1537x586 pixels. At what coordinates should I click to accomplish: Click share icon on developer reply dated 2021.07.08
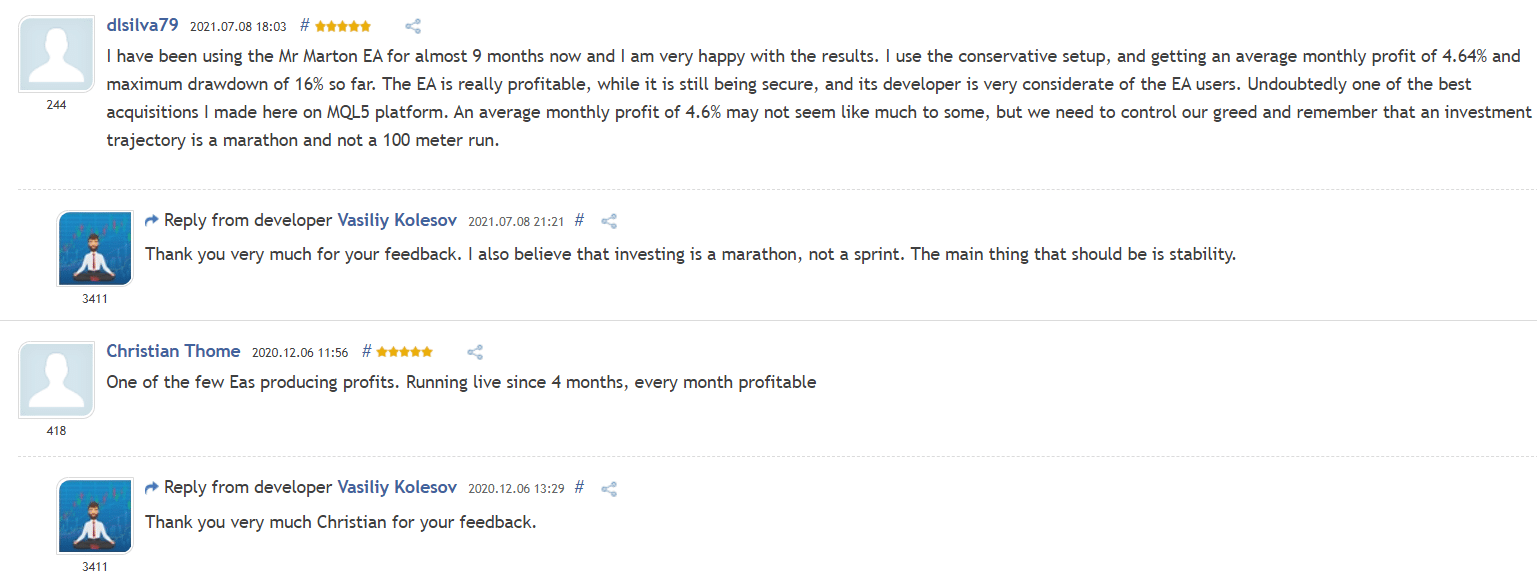(x=608, y=221)
